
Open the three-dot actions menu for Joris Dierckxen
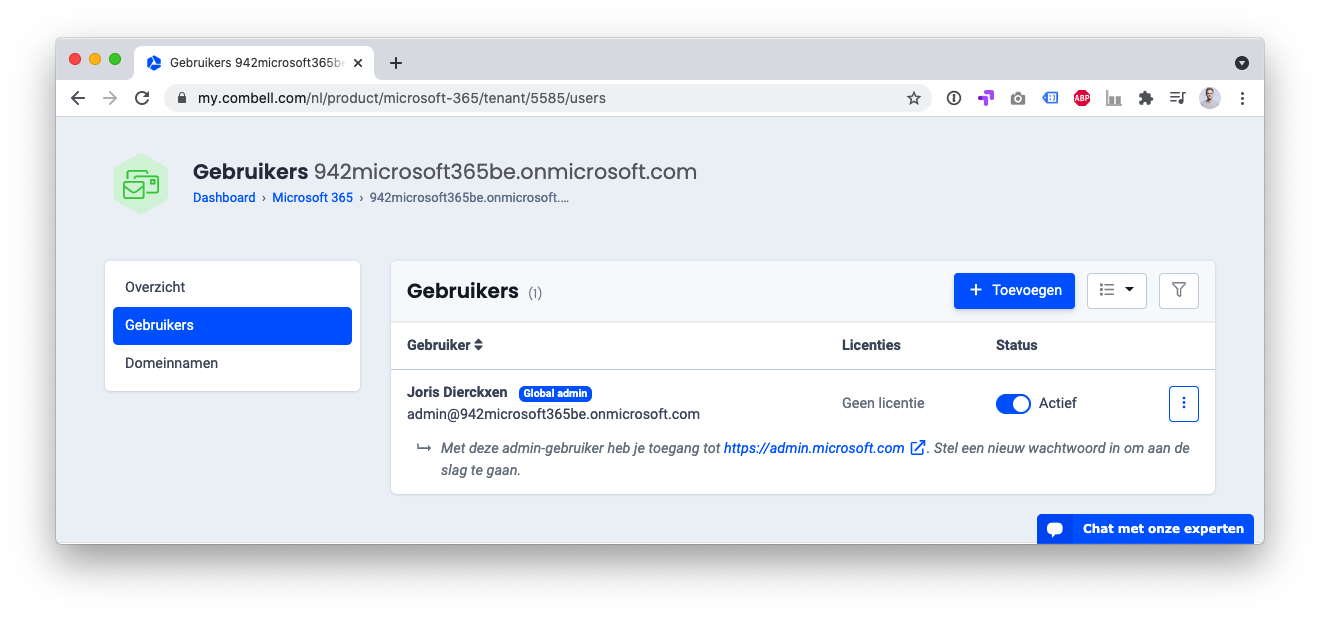[x=1184, y=403]
